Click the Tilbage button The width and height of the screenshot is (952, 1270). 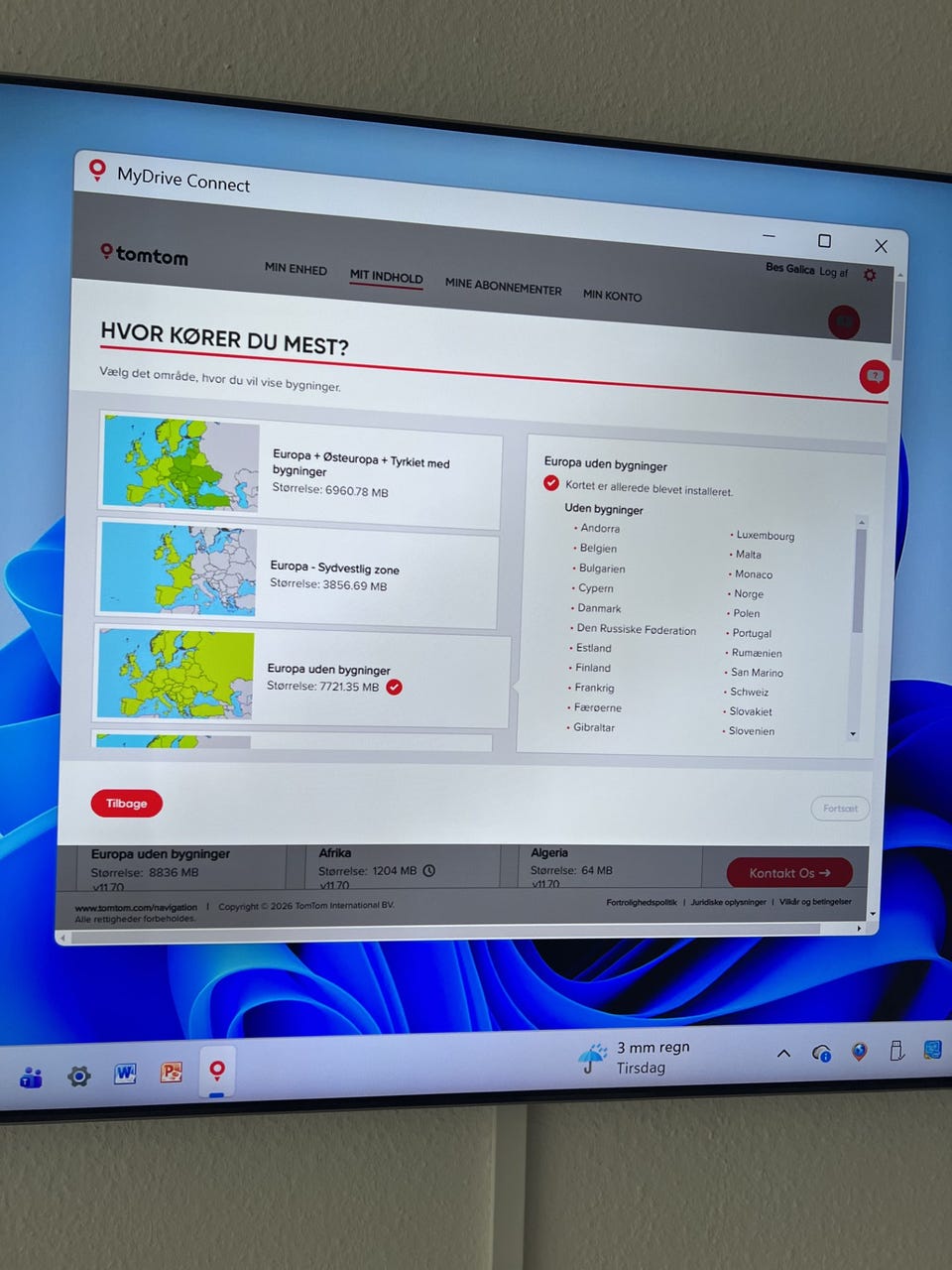click(x=126, y=804)
